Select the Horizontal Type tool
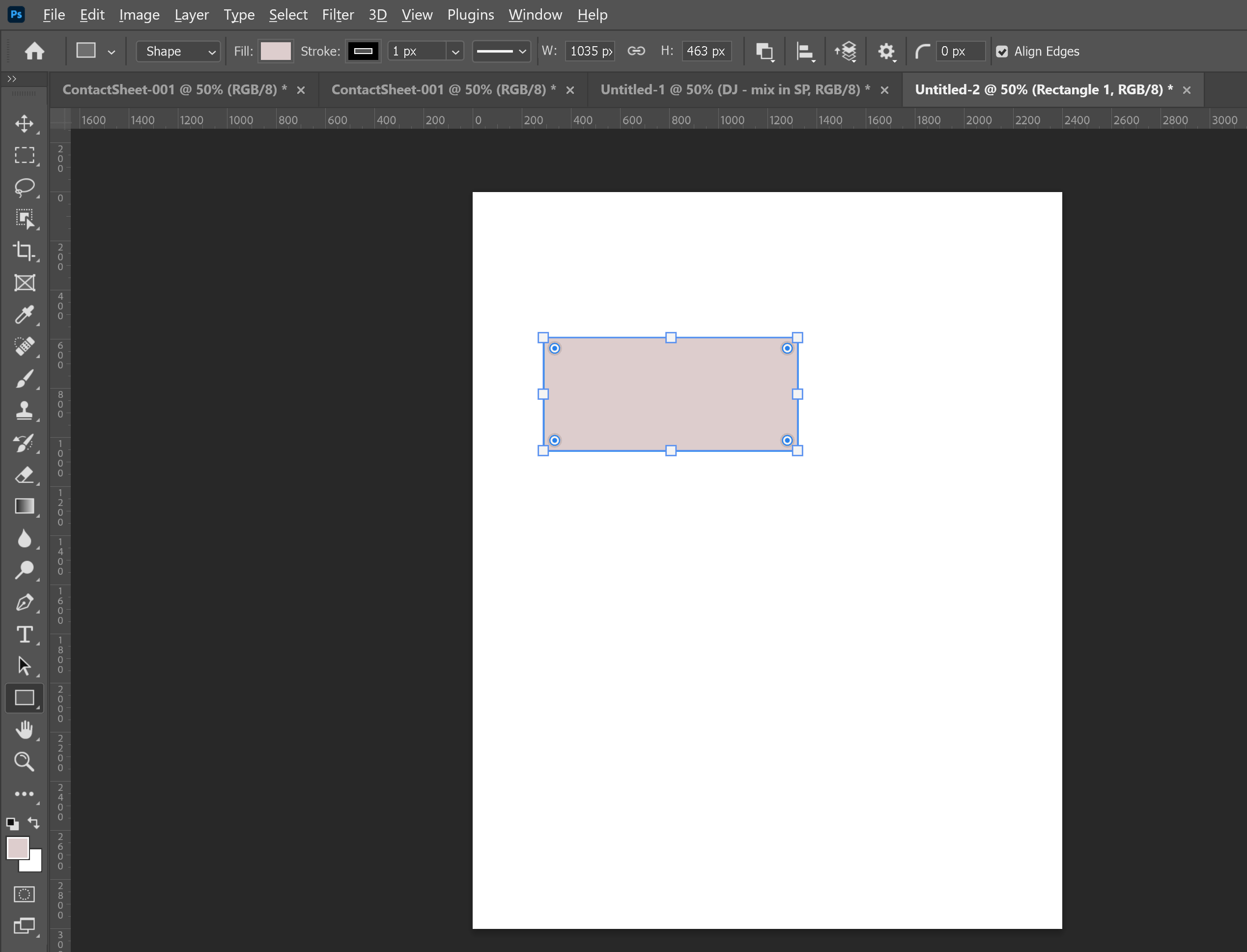 (x=25, y=635)
